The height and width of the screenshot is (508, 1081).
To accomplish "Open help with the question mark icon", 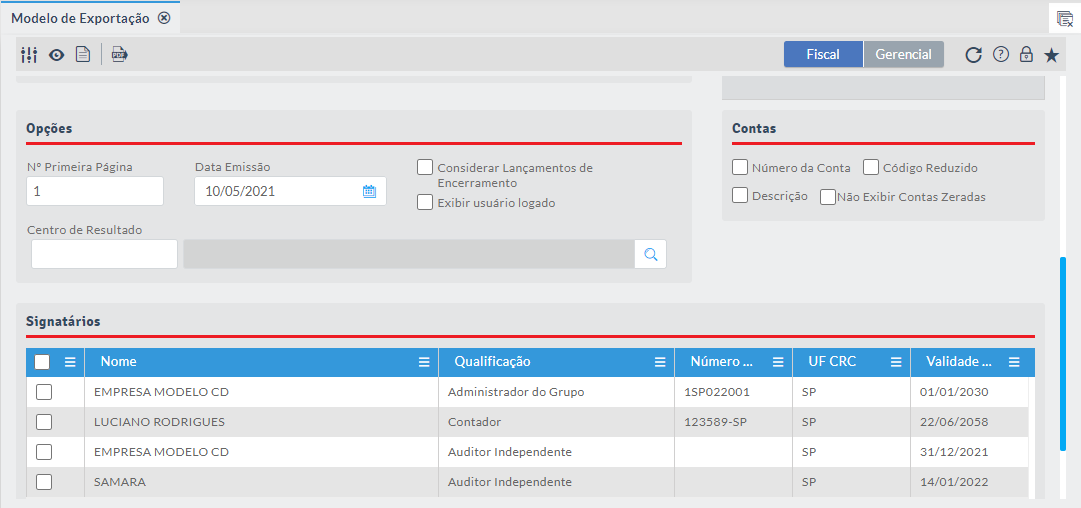I will (x=1000, y=55).
